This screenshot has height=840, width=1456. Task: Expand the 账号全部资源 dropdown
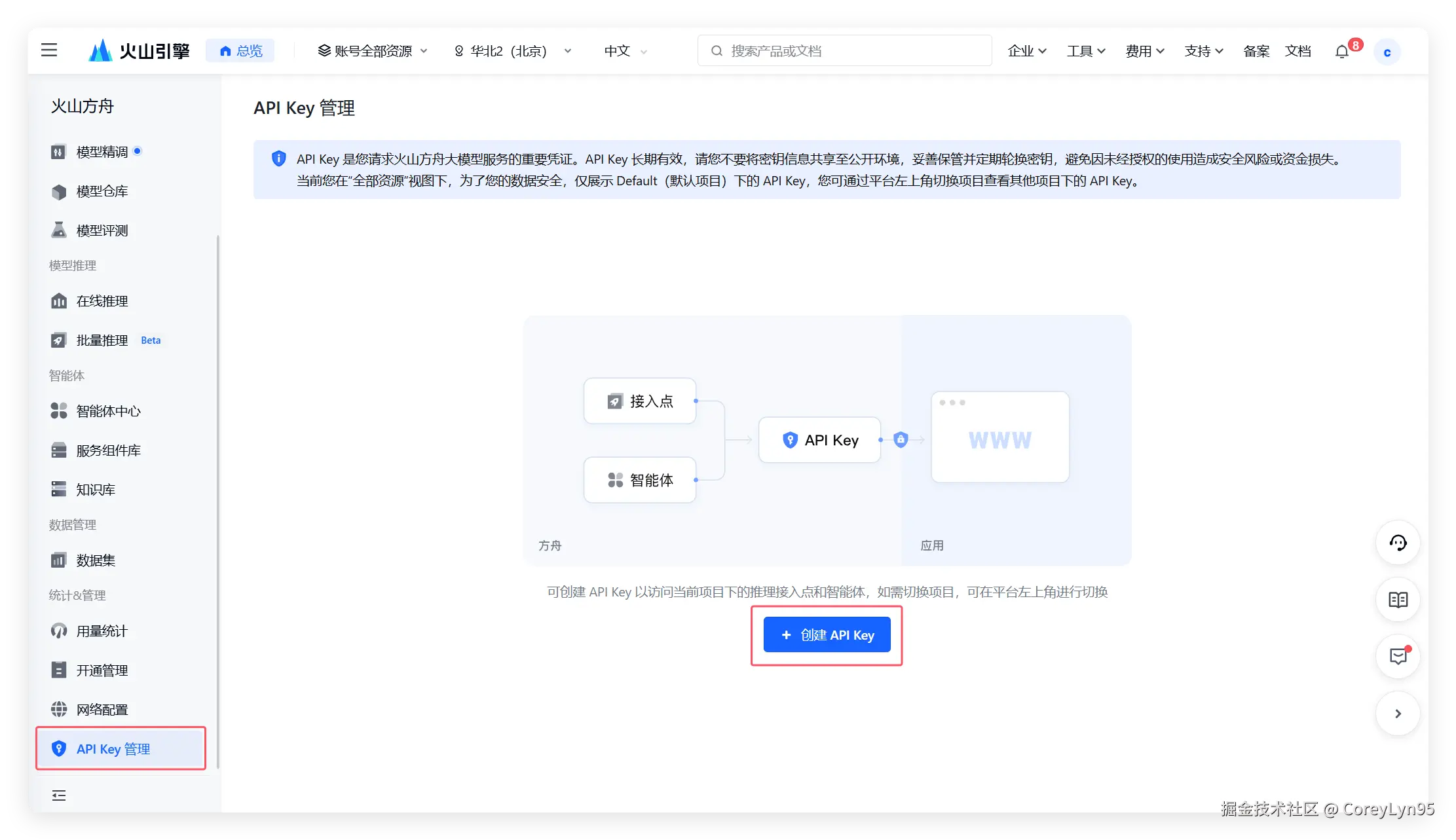coord(371,50)
